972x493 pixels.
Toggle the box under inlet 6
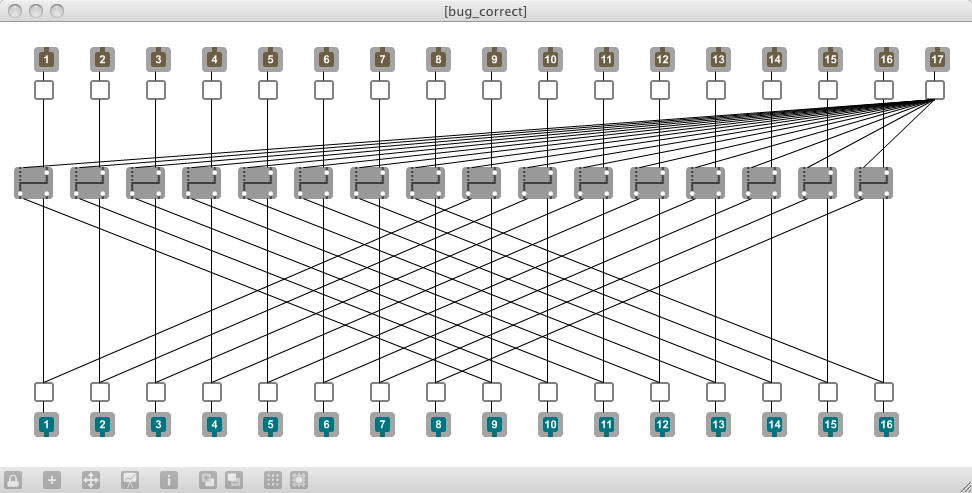pos(324,90)
